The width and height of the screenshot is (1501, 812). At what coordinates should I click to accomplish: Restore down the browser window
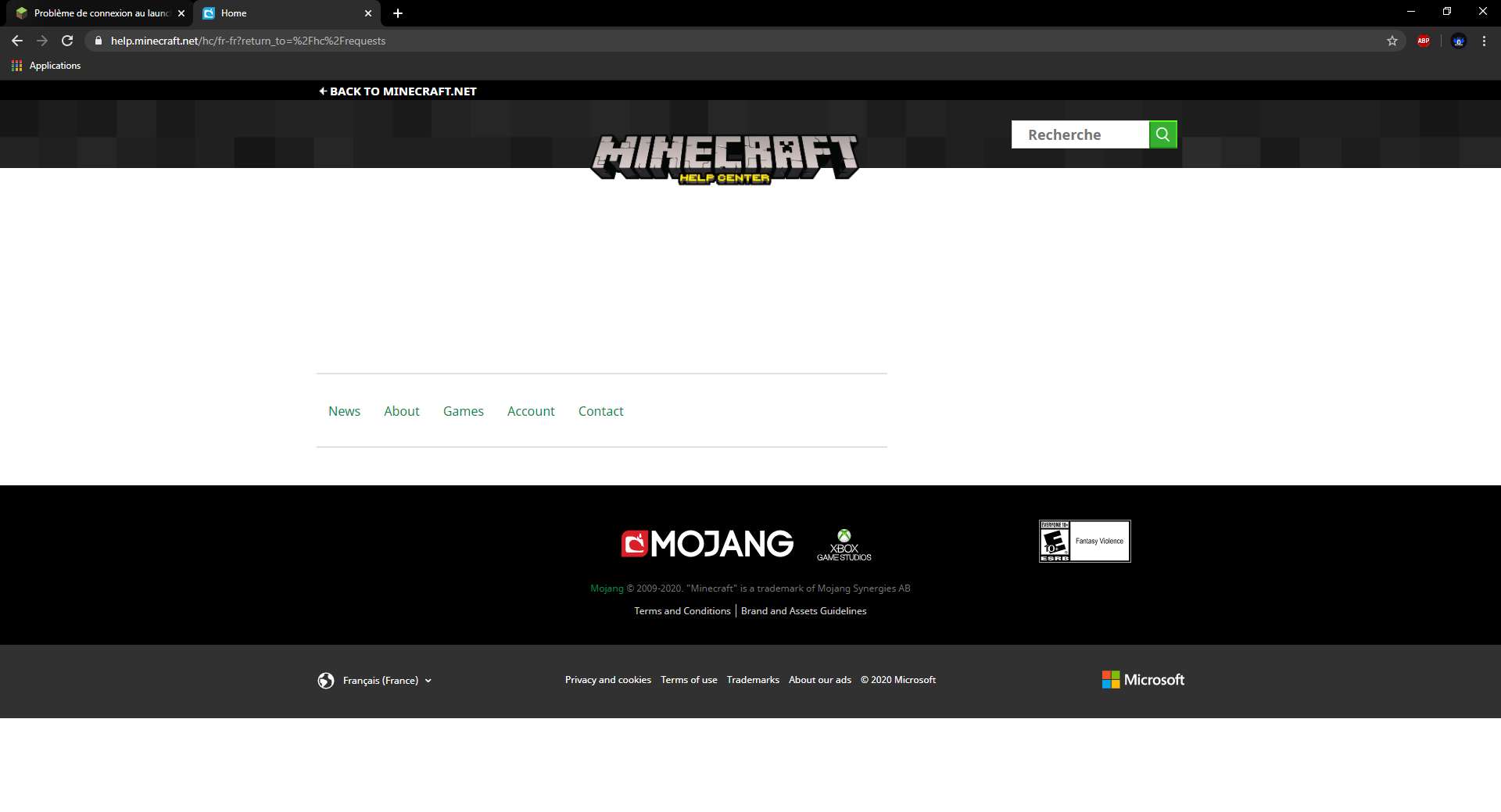pyautogui.click(x=1447, y=11)
